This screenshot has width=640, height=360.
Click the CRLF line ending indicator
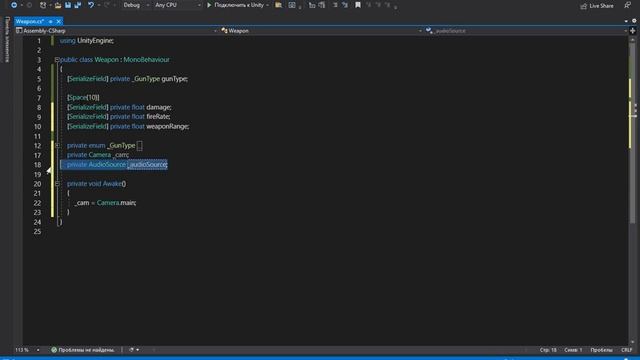pyautogui.click(x=626, y=350)
